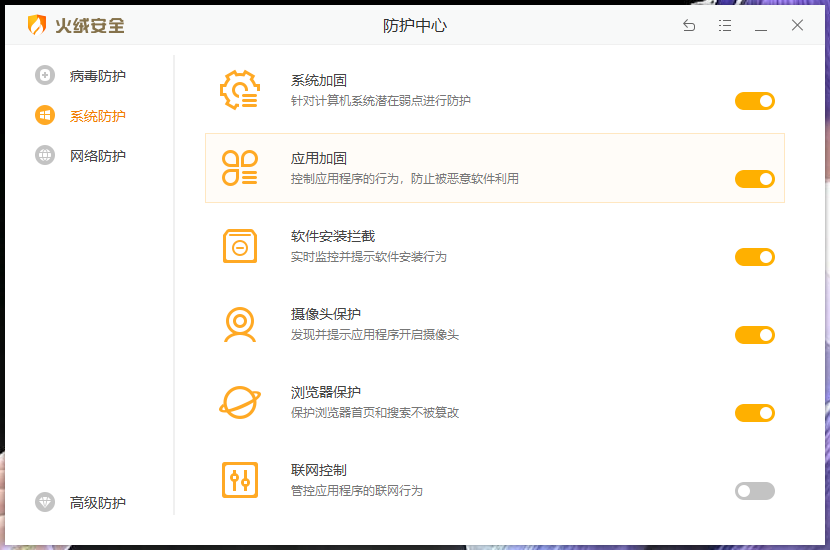Open the list menu icon in title bar
Viewport: 830px width, 550px height.
(x=725, y=25)
